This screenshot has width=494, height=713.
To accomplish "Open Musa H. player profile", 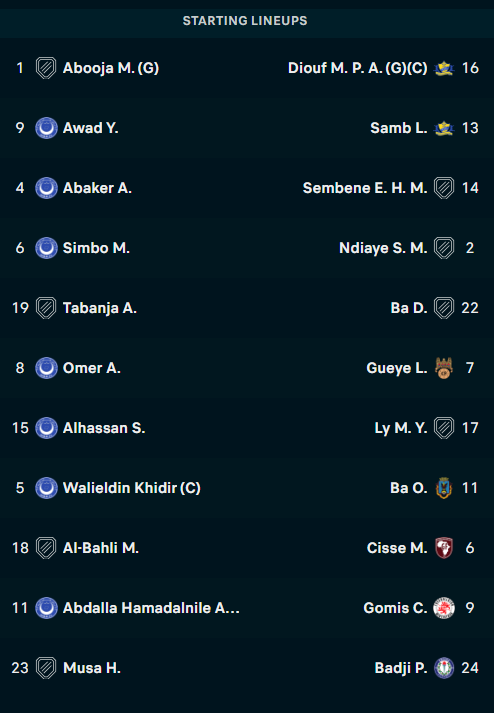I will 92,668.
